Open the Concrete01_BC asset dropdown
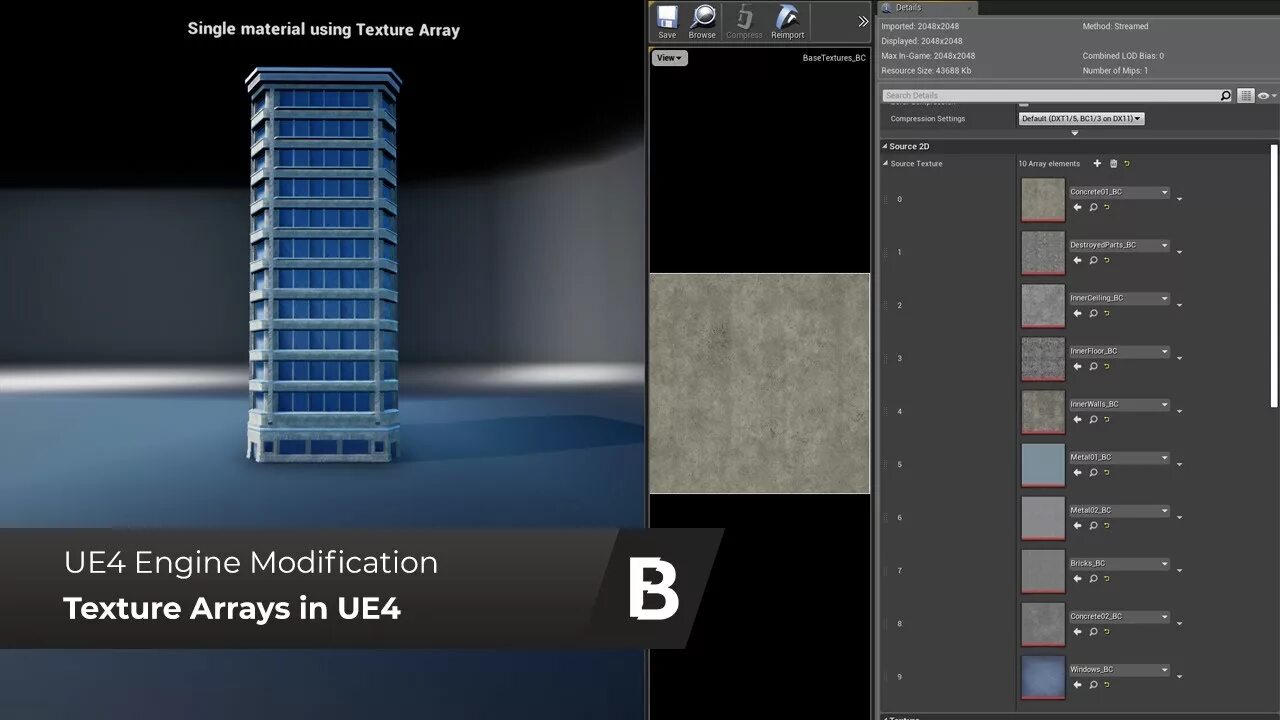 click(1119, 192)
